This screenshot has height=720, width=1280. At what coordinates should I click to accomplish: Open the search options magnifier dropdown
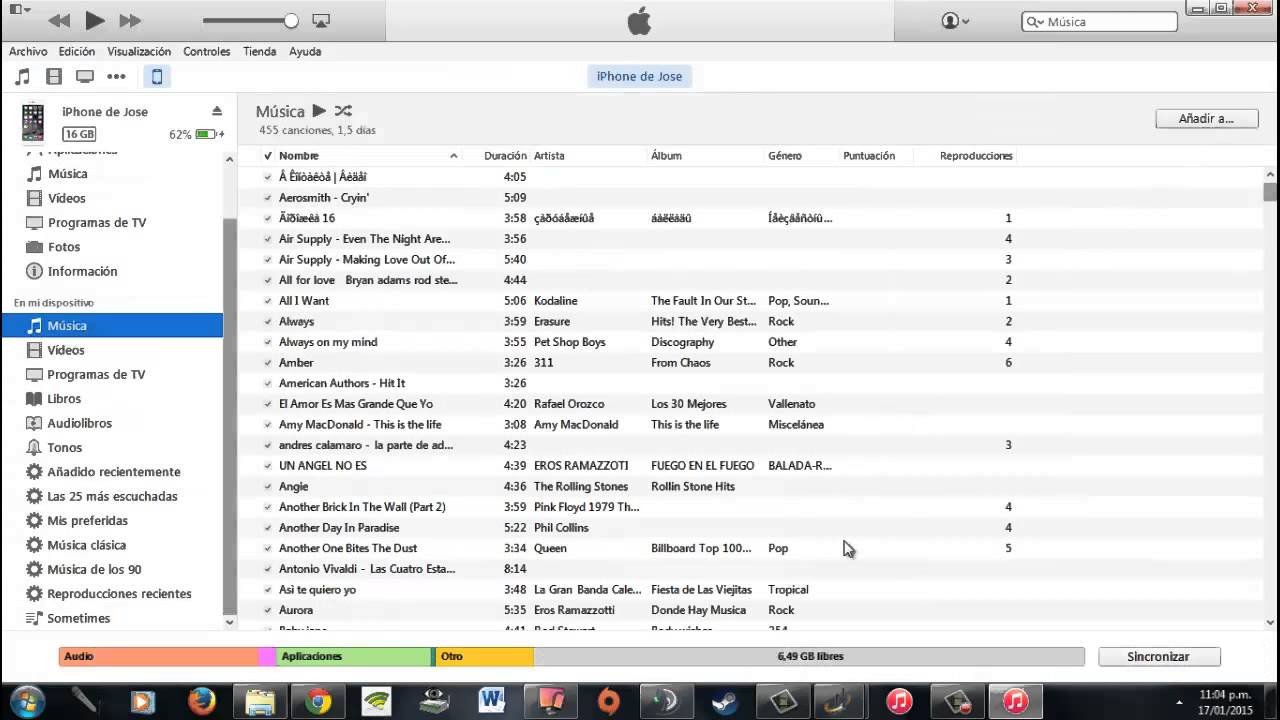[1036, 21]
